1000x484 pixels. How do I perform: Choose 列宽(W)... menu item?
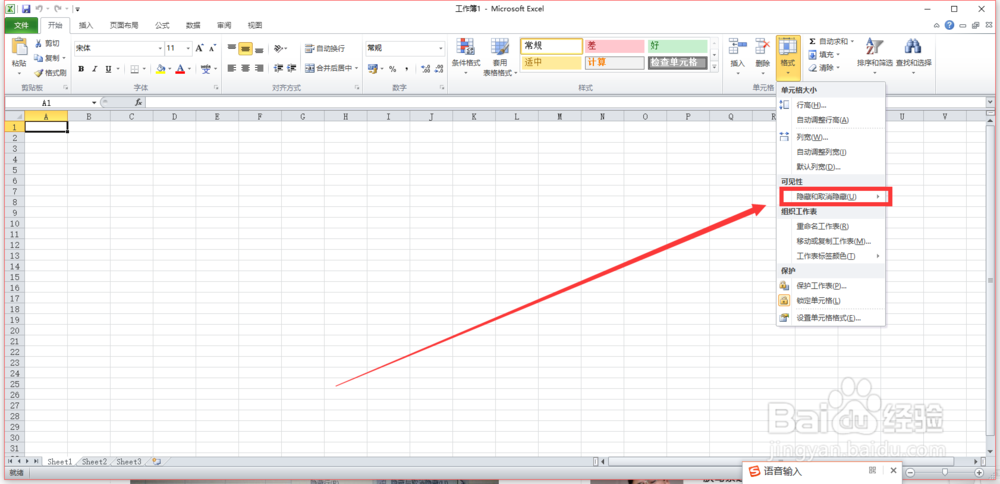(x=830, y=137)
